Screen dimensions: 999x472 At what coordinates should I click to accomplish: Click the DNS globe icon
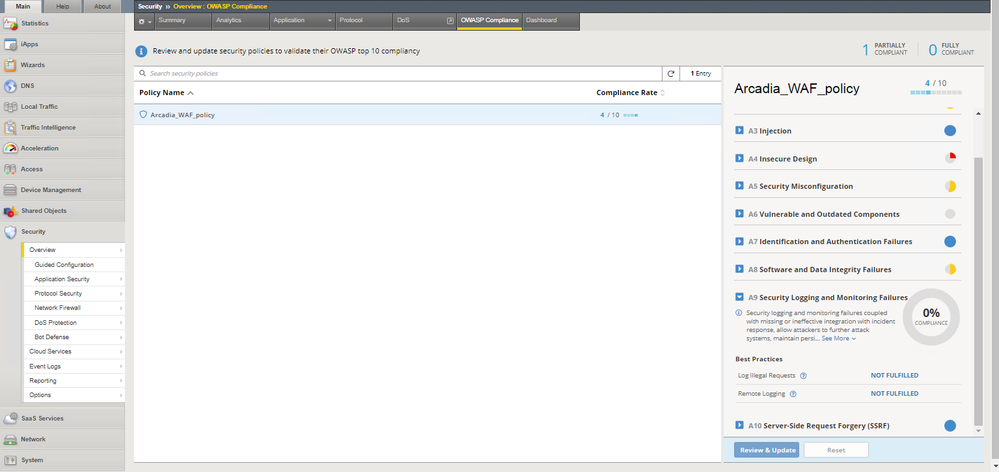[10, 86]
